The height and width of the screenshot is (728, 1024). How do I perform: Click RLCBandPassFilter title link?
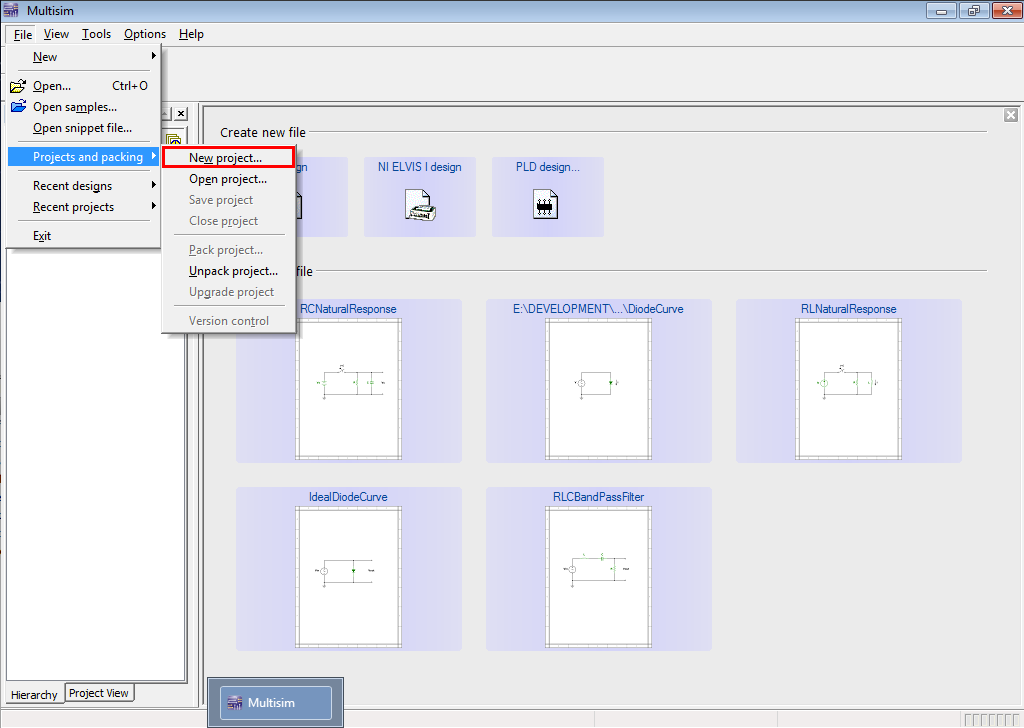[598, 497]
